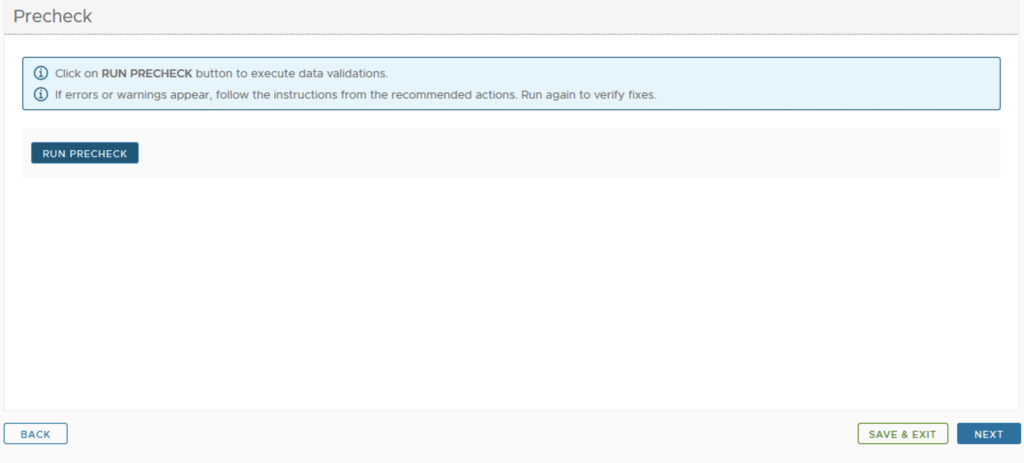Go back using the BACK button
Screen dimensions: 1024x463
pos(35,434)
